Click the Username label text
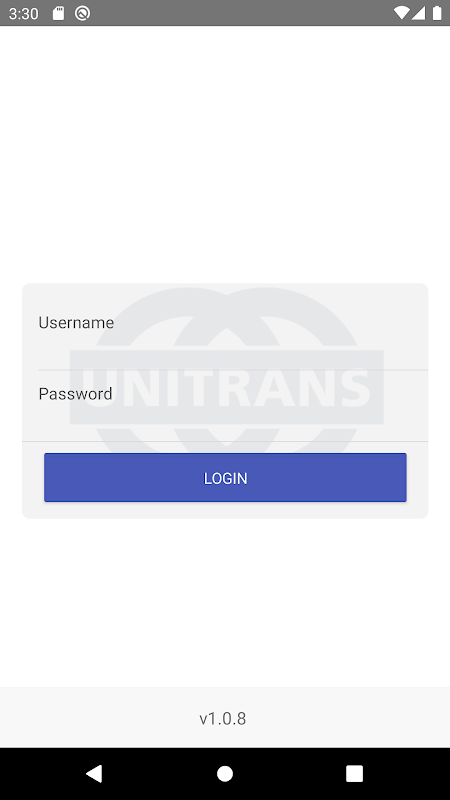450x800 pixels. click(76, 322)
